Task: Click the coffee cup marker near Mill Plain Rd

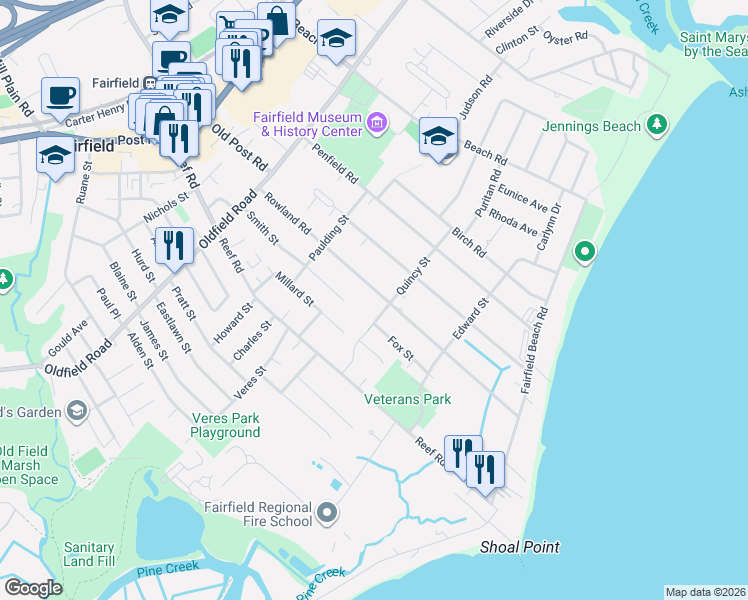Action: click(x=60, y=97)
